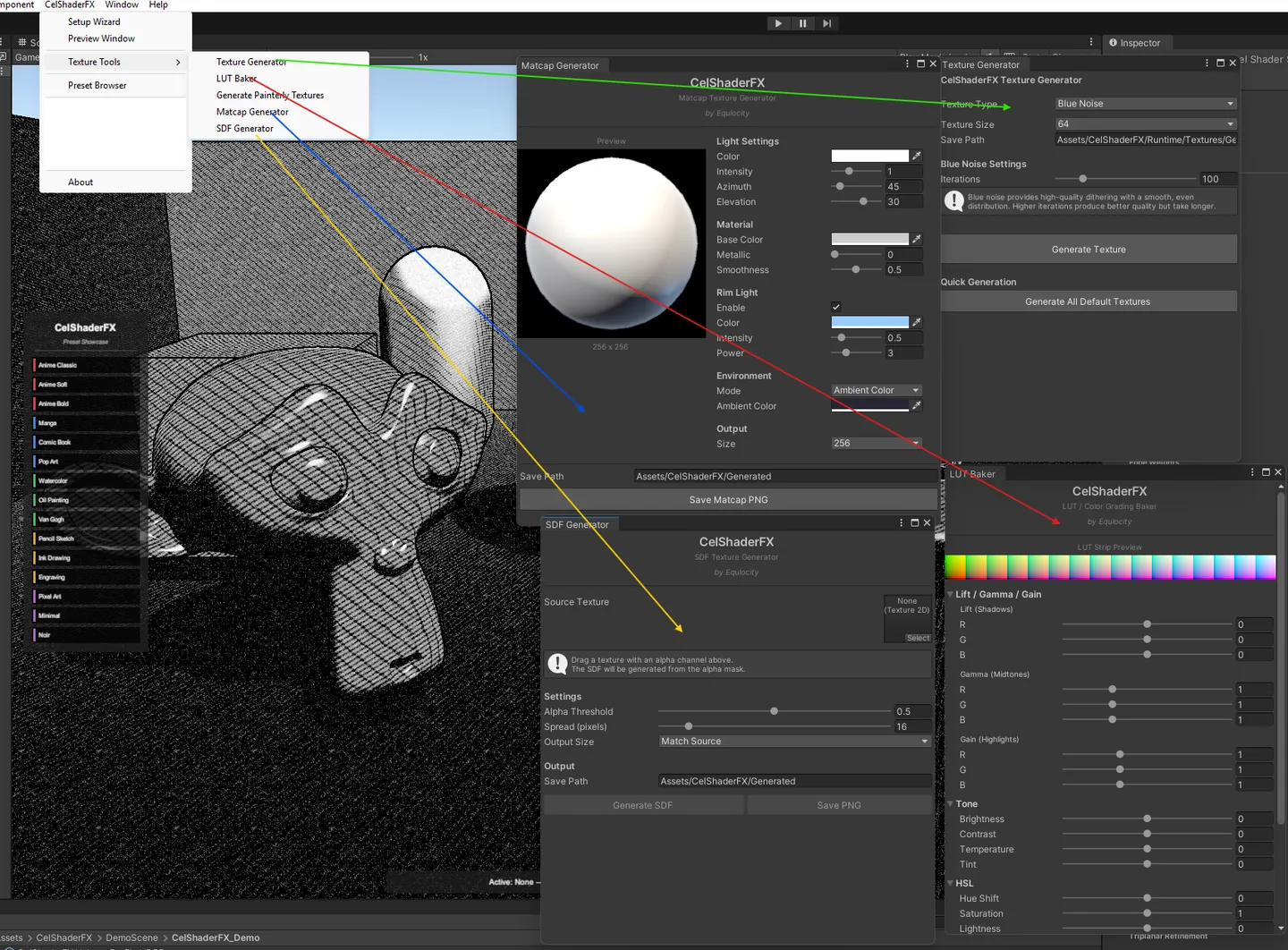Click the Base Color eyedropper icon
This screenshot has height=950, width=1288.
[917, 239]
